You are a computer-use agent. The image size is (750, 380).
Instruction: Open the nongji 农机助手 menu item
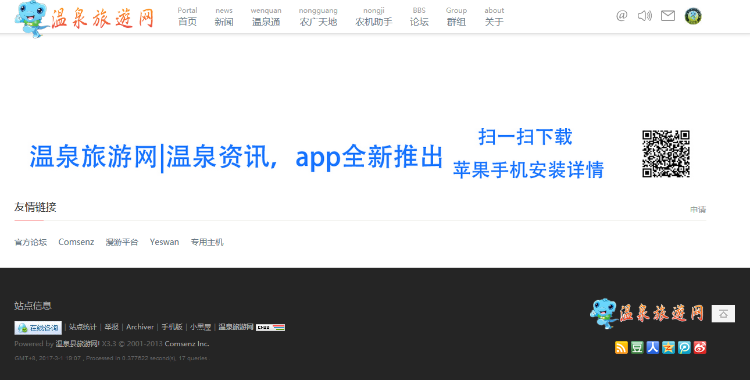tap(374, 17)
